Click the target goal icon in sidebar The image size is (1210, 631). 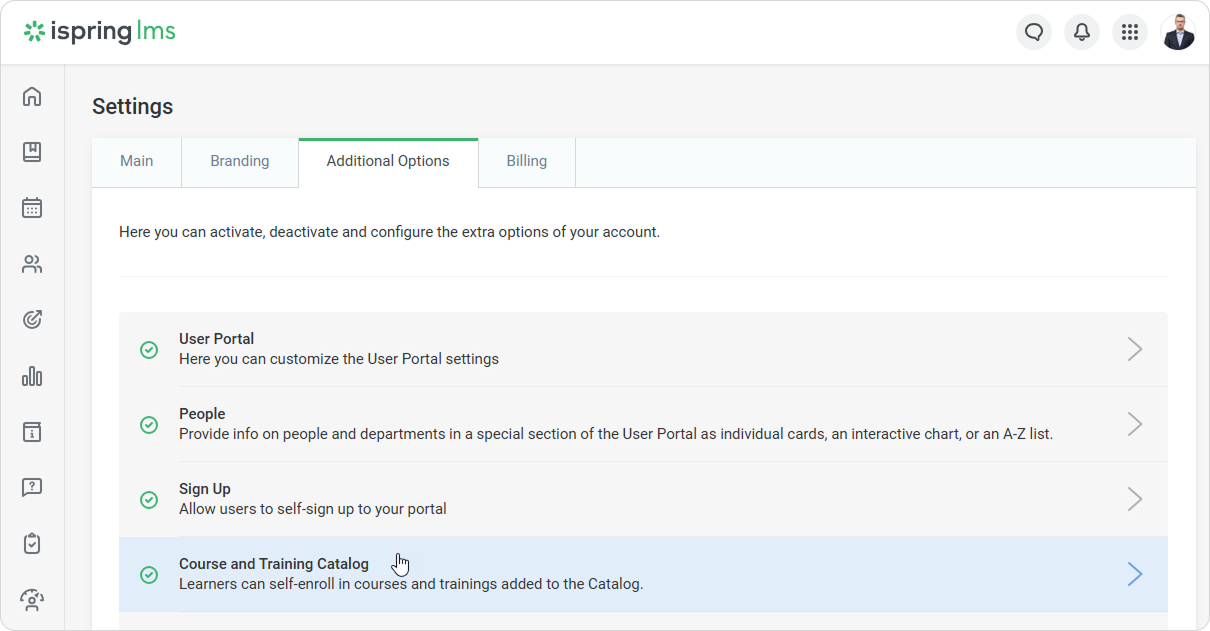32,320
